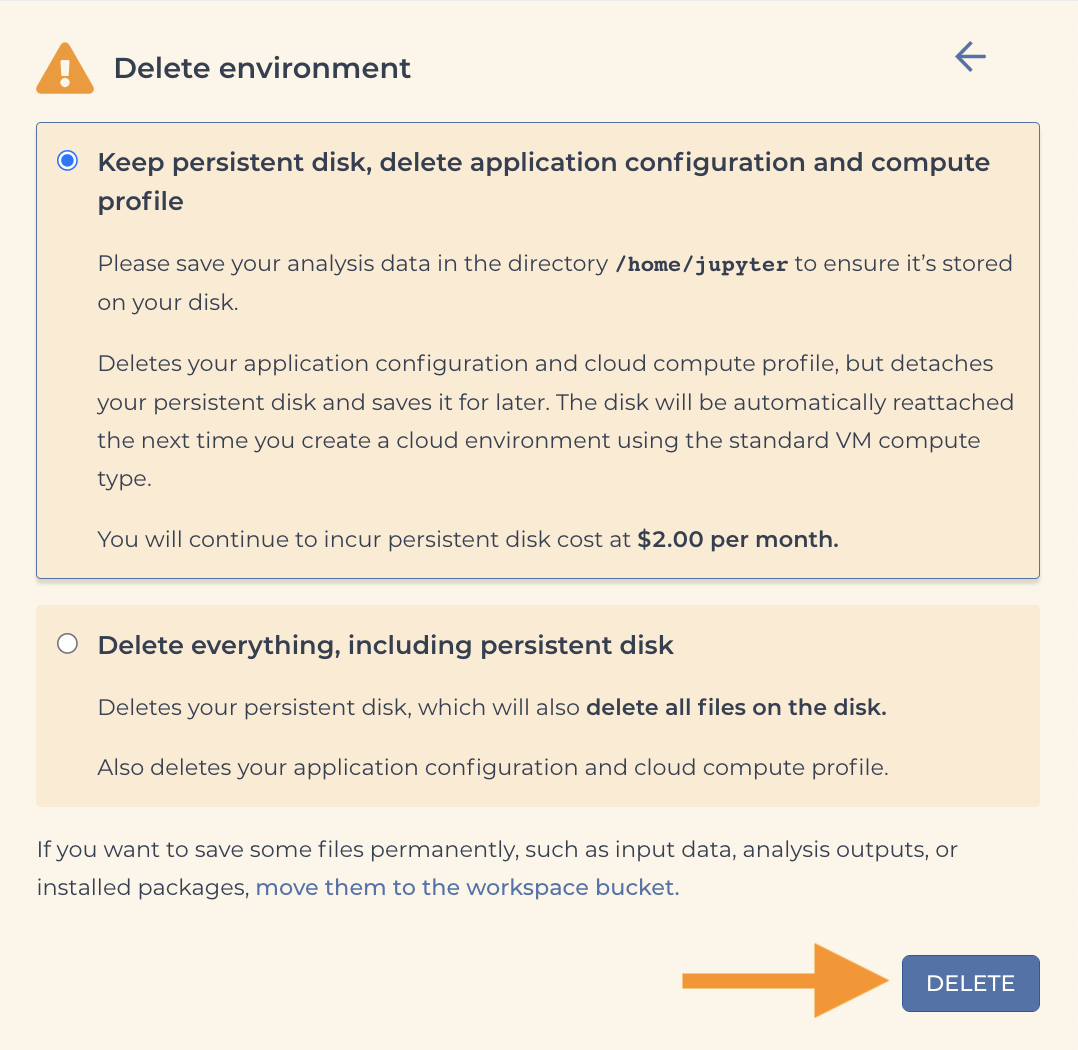Click the selected keep-disk radio control
The height and width of the screenshot is (1050, 1078).
pos(67,159)
